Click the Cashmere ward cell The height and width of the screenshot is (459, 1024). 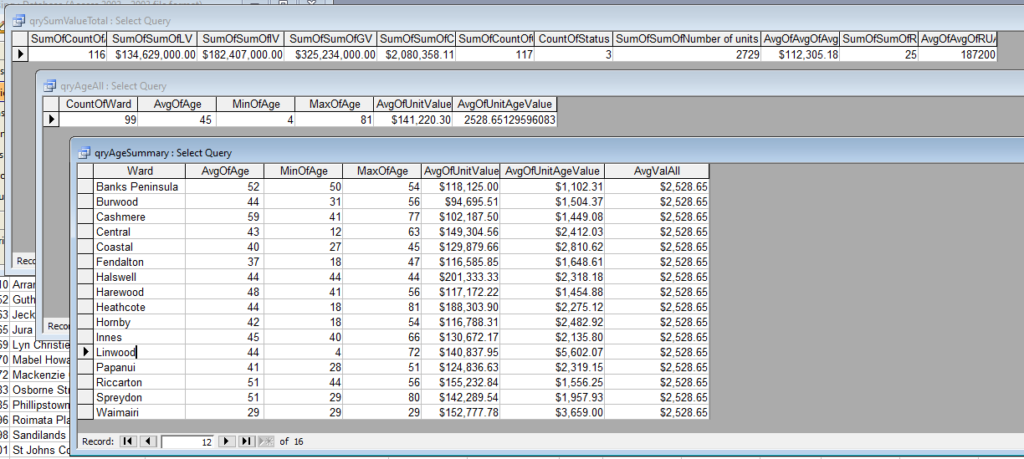coord(140,217)
